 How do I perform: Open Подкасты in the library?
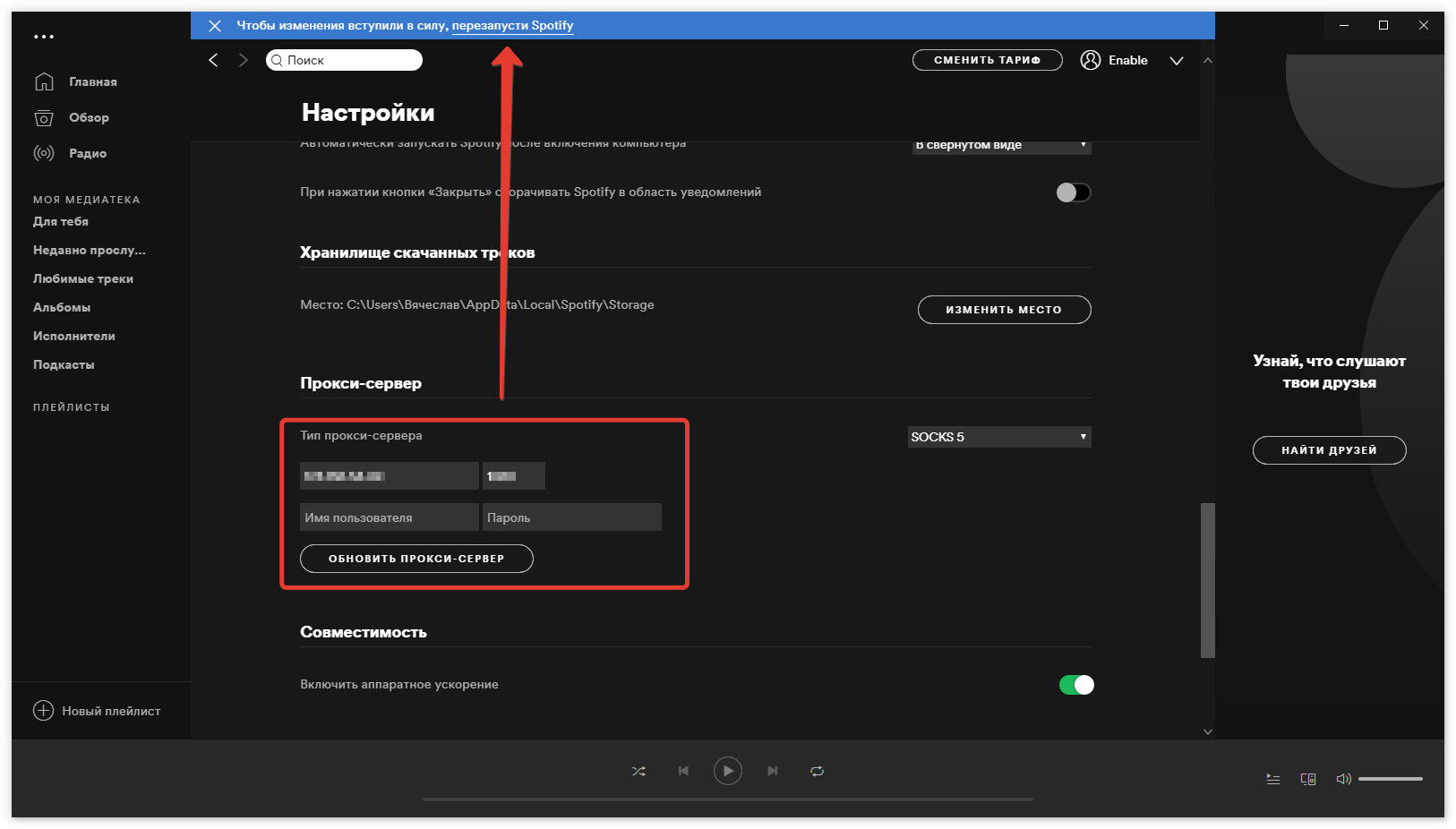click(64, 364)
